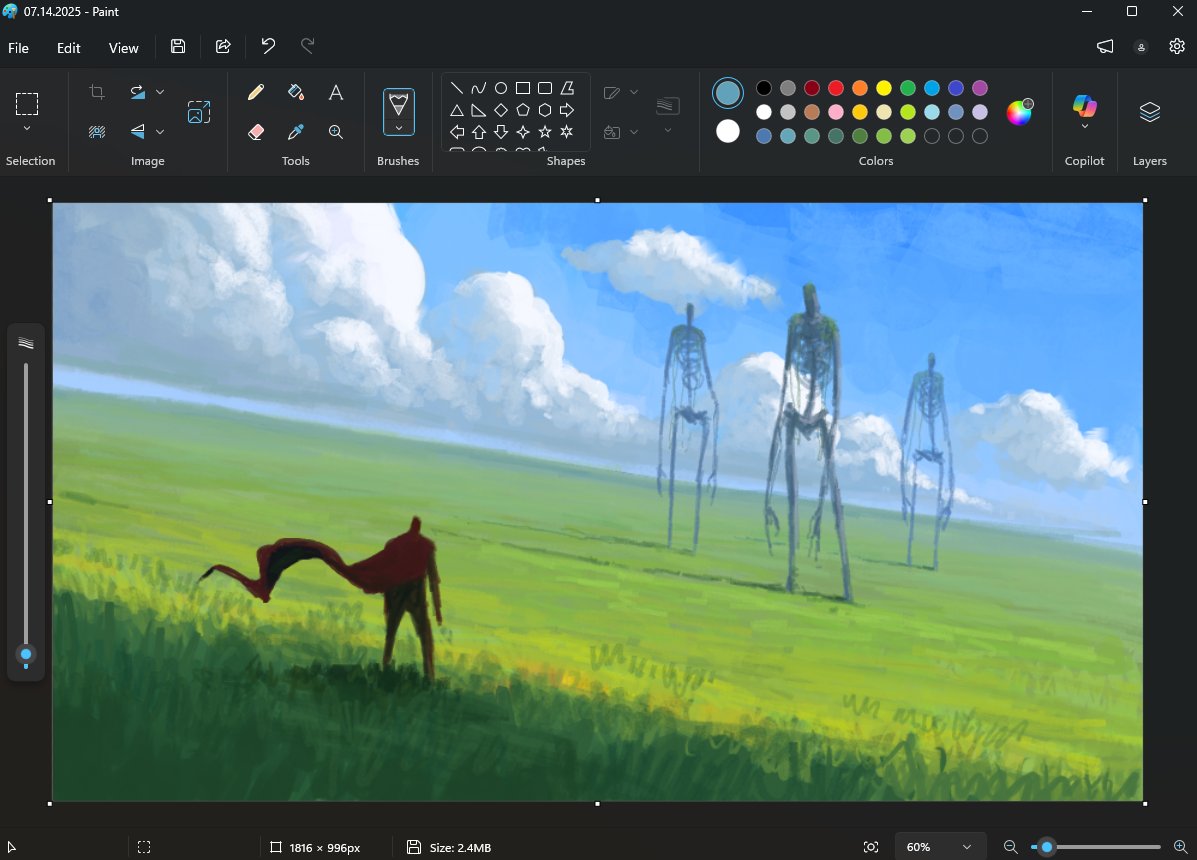This screenshot has width=1197, height=860.
Task: Expand the Rotate options dropdown
Action: (160, 92)
